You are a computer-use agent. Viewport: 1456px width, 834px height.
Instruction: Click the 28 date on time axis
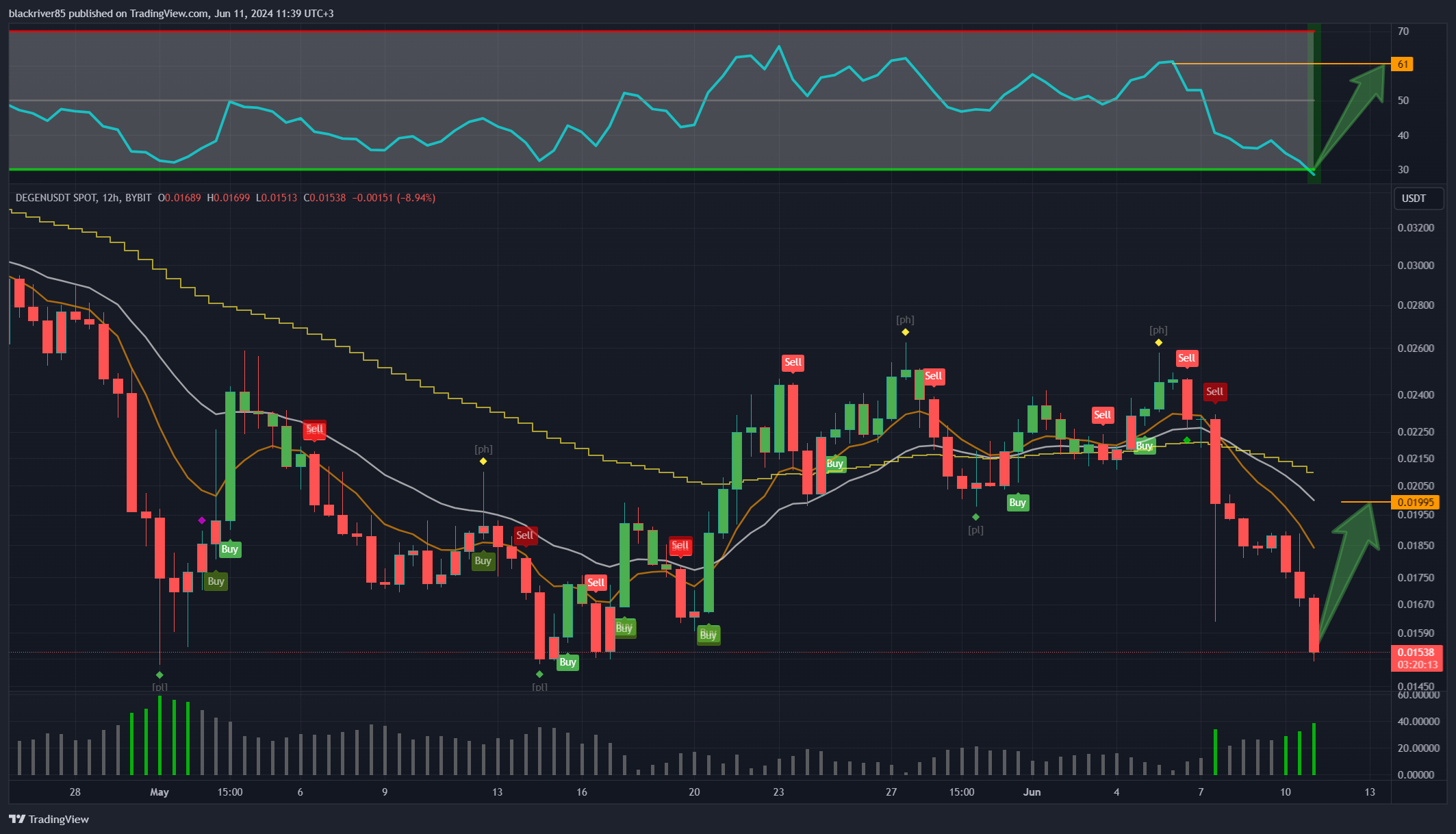pyautogui.click(x=75, y=792)
